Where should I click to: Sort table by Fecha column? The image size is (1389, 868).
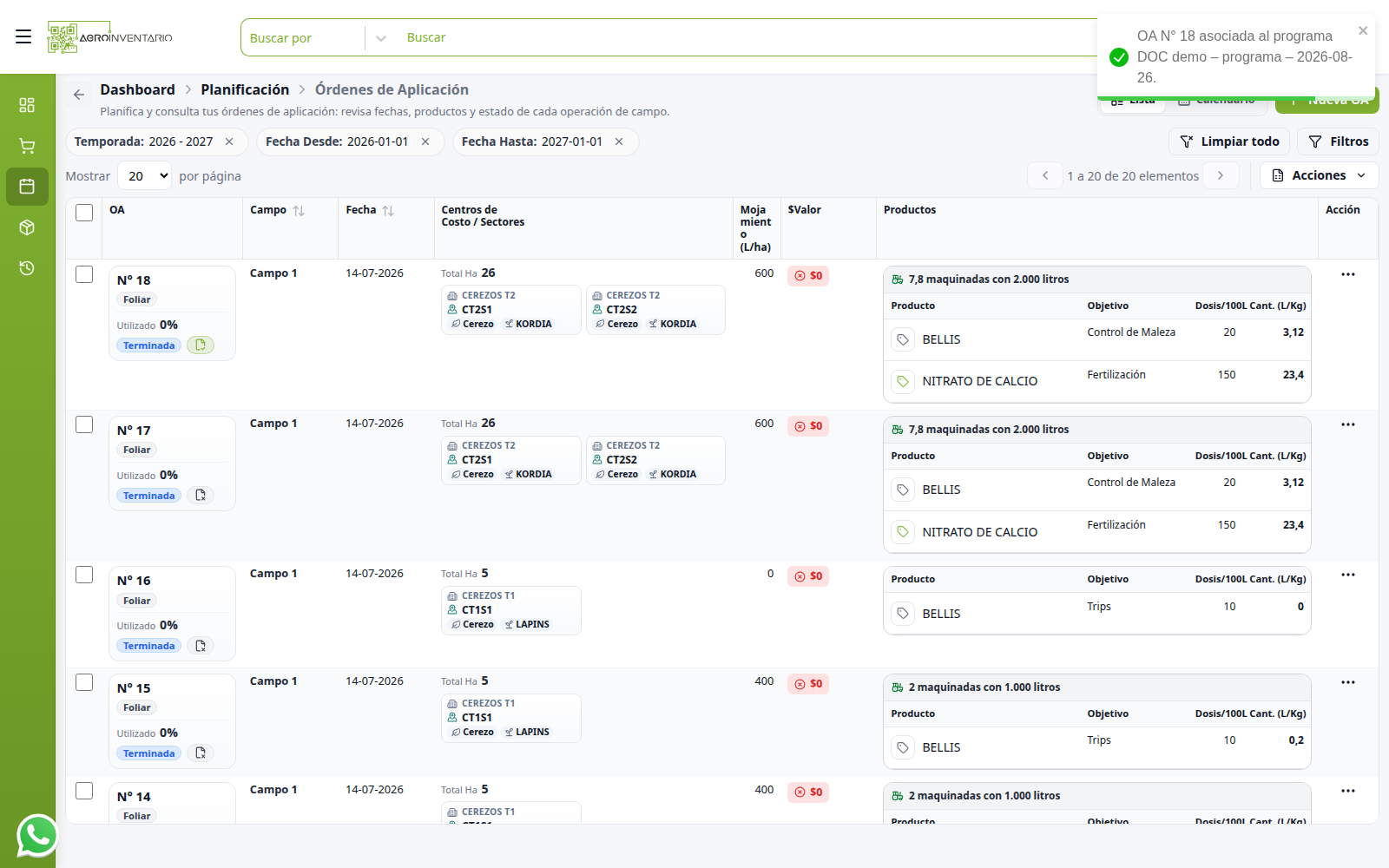(x=388, y=211)
